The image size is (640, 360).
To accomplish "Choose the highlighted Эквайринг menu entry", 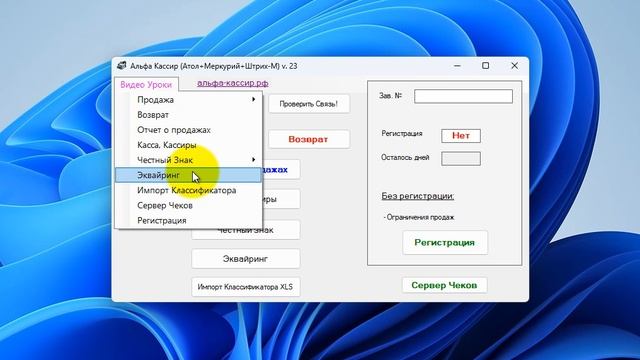I will coord(188,175).
